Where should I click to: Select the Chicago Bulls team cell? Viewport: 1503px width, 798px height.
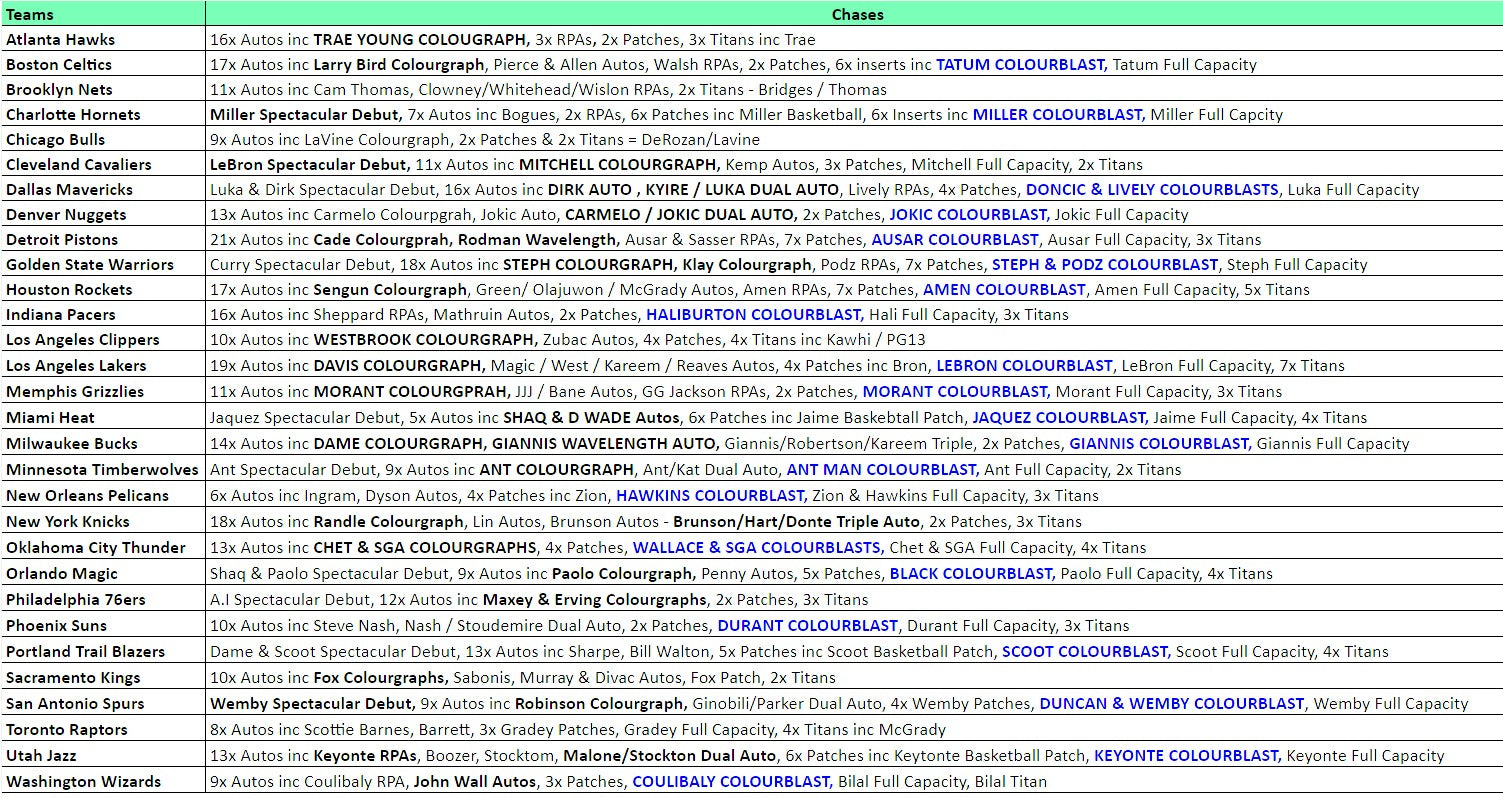55,140
